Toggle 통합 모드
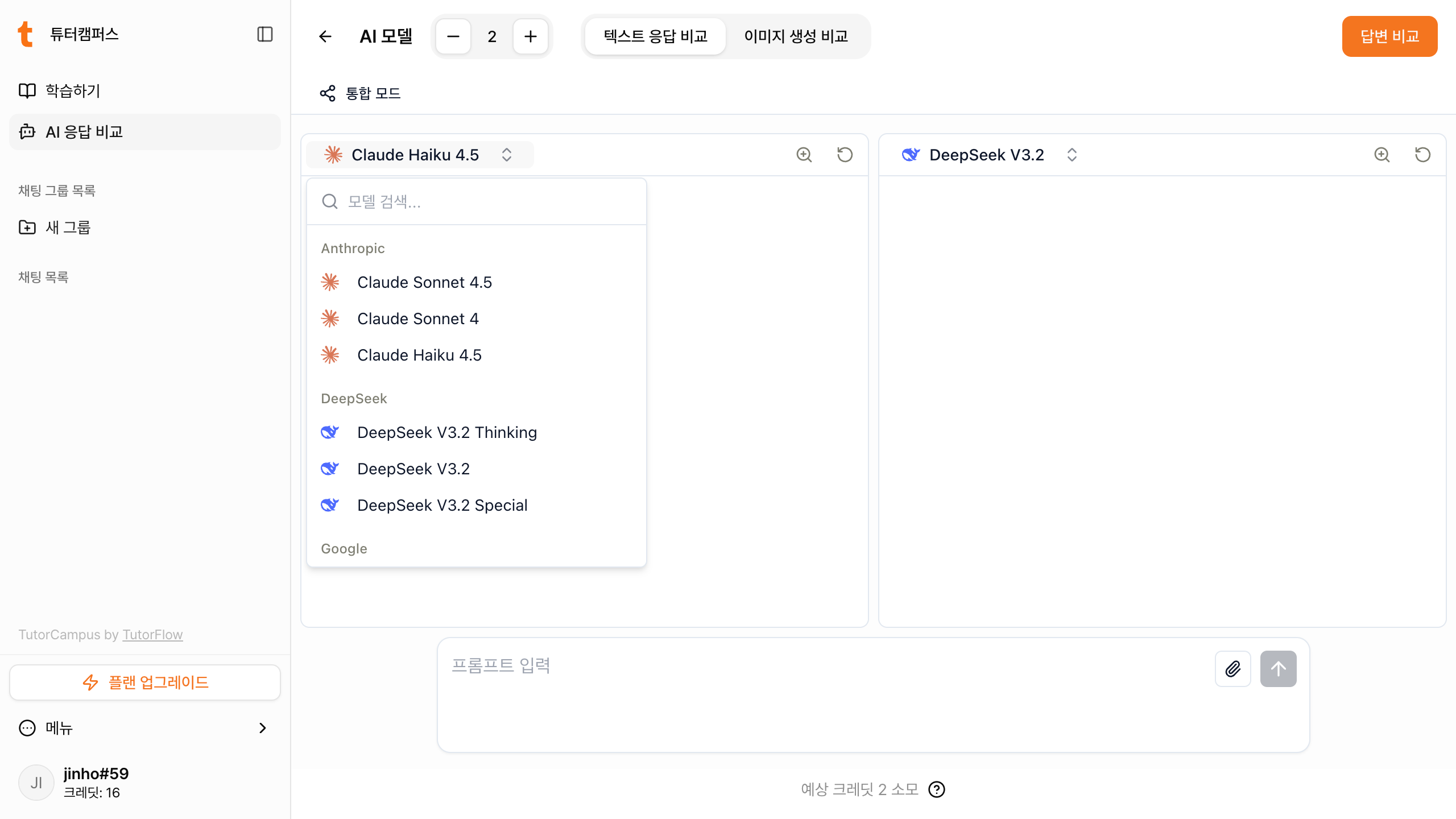Screen dimensions: 1456x819 click(x=360, y=93)
